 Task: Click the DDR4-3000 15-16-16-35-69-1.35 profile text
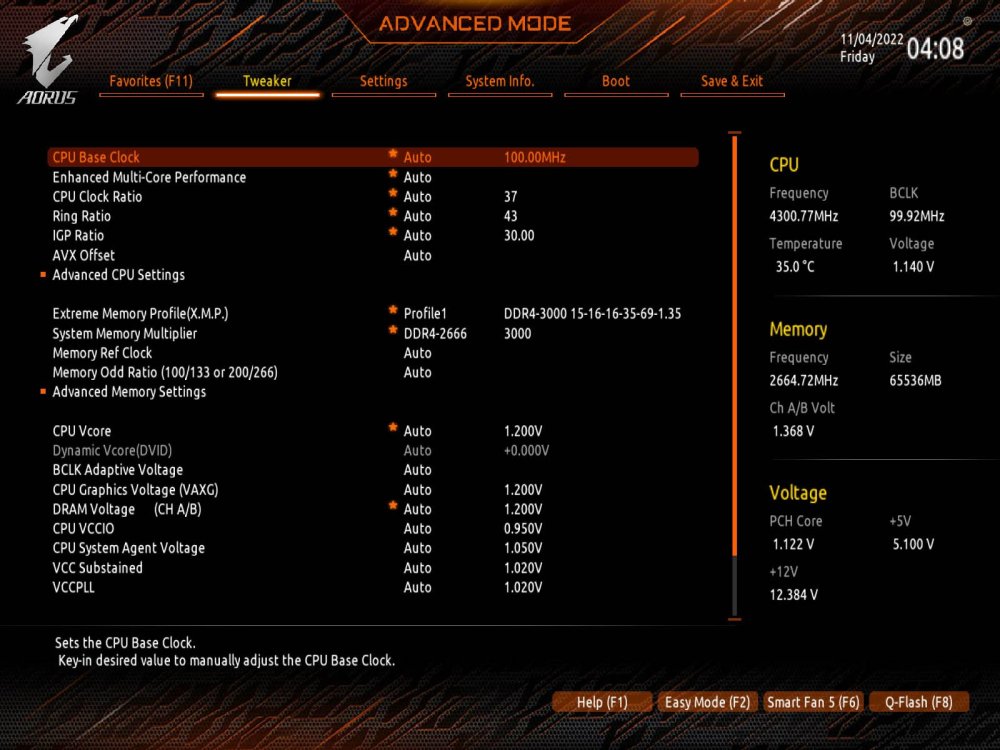(592, 314)
